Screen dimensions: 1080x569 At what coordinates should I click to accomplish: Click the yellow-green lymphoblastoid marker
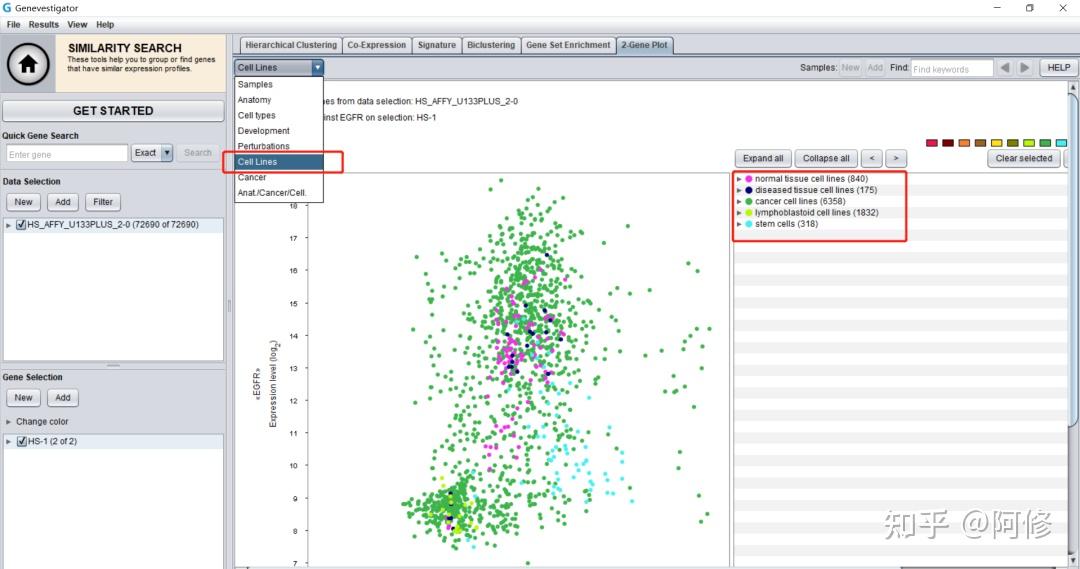tap(749, 213)
